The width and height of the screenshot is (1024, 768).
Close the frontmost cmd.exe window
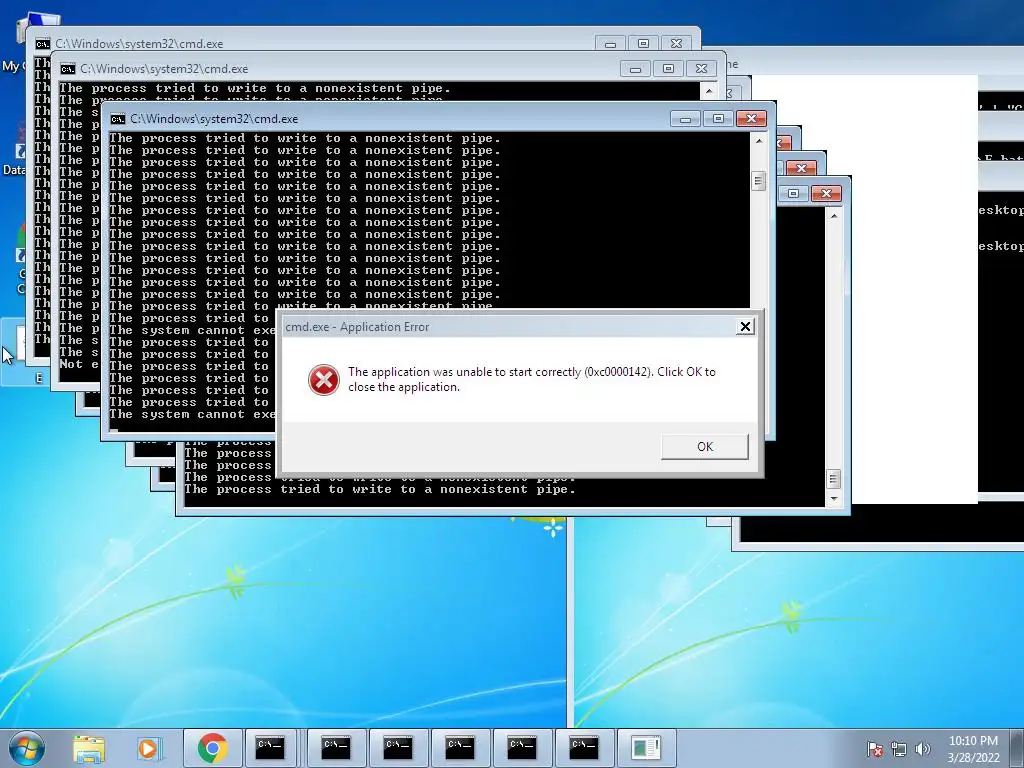click(751, 119)
